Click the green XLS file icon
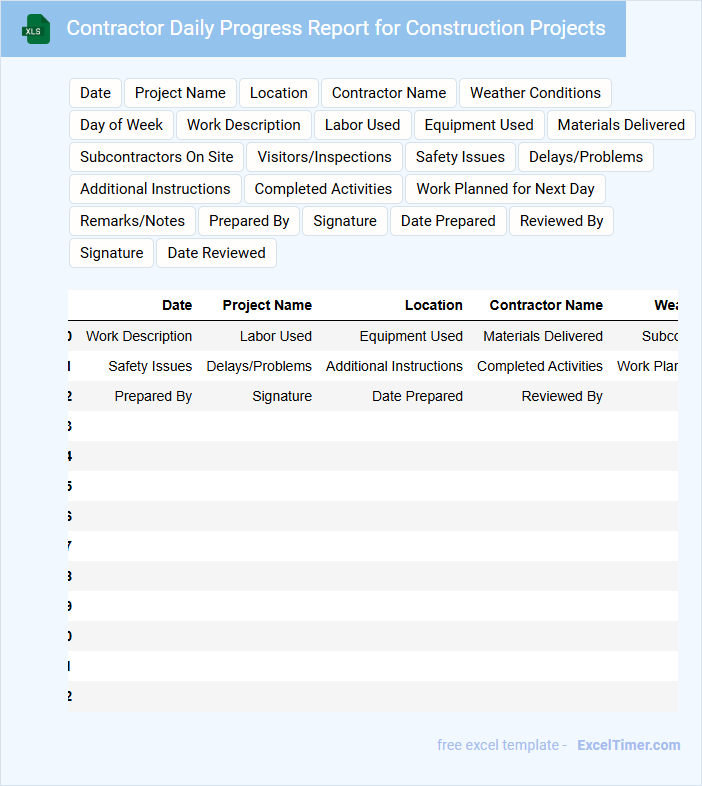 pyautogui.click(x=36, y=29)
